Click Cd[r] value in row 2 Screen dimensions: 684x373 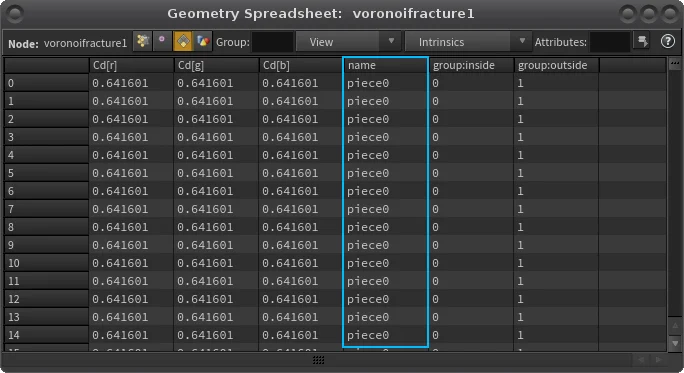[x=120, y=119]
